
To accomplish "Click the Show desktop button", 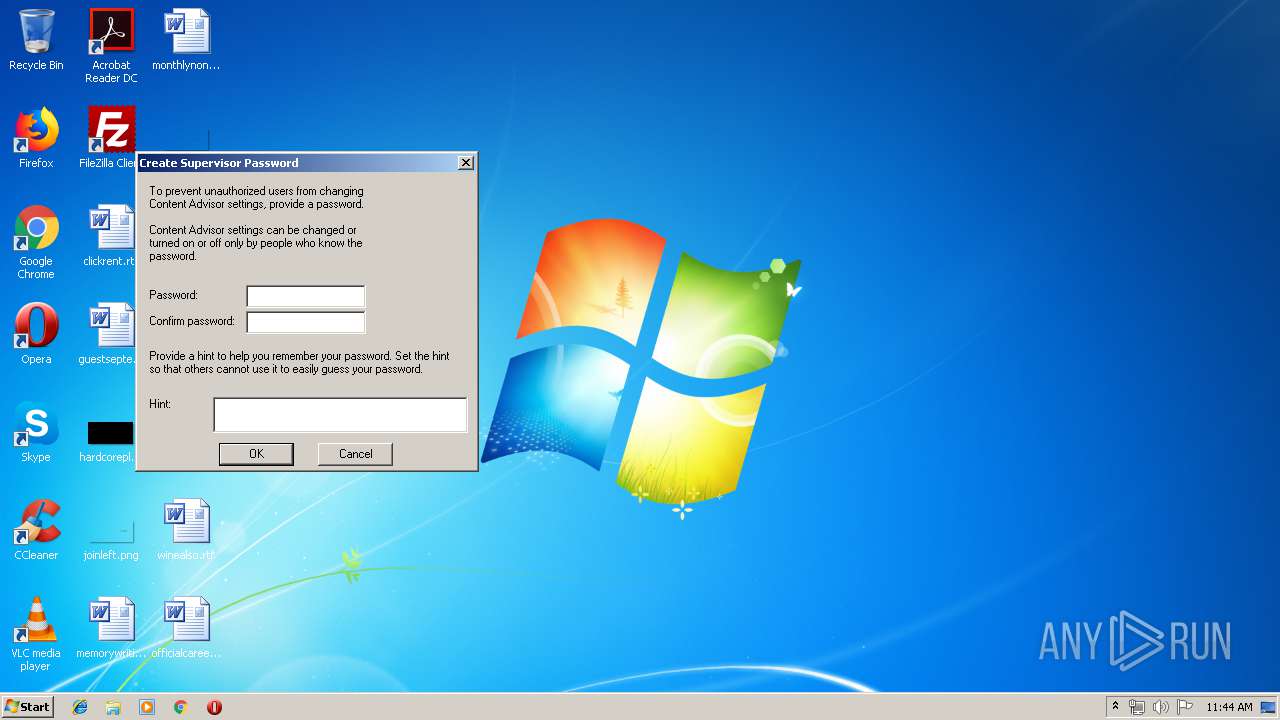I will pyautogui.click(x=1269, y=707).
